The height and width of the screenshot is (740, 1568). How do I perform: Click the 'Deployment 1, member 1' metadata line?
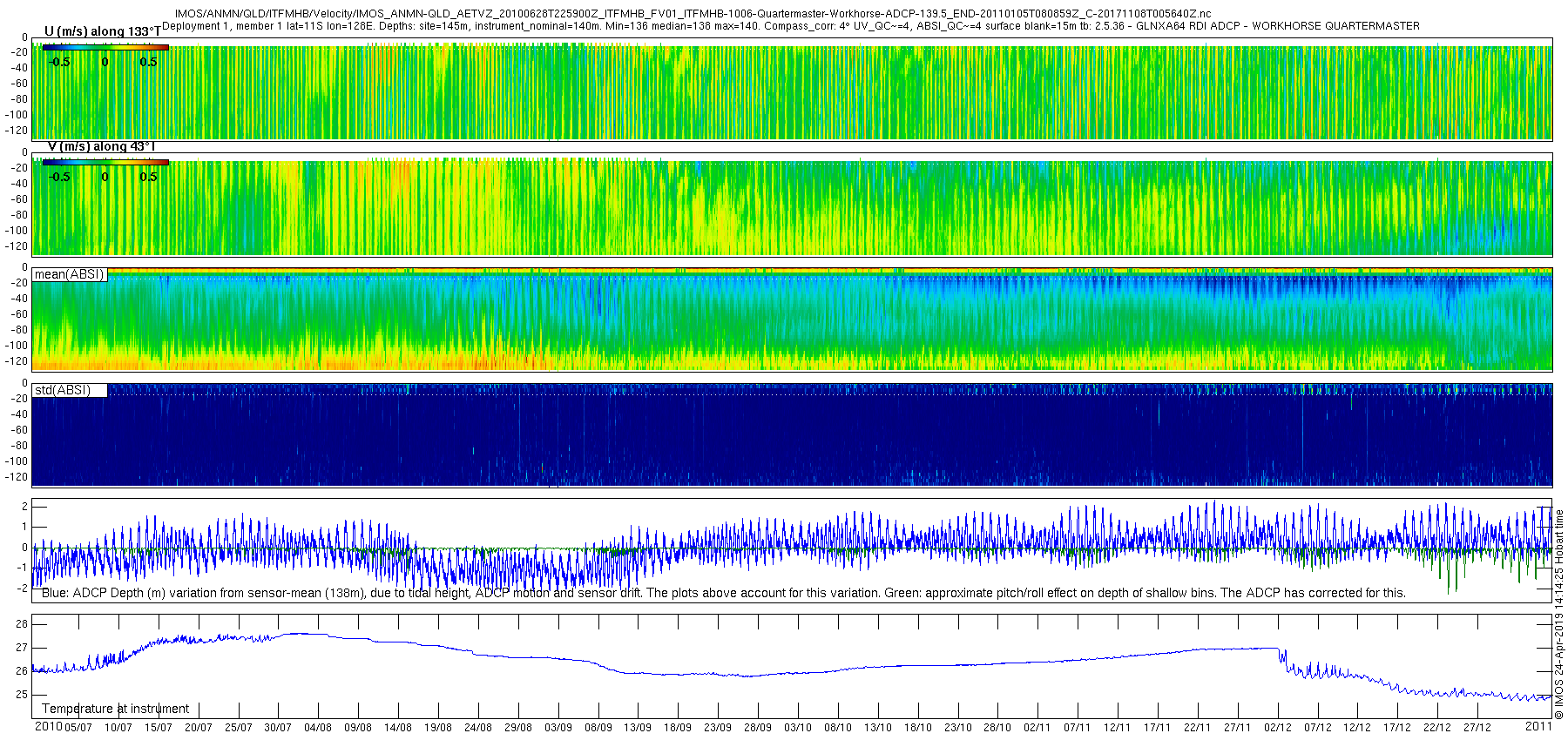[791, 26]
